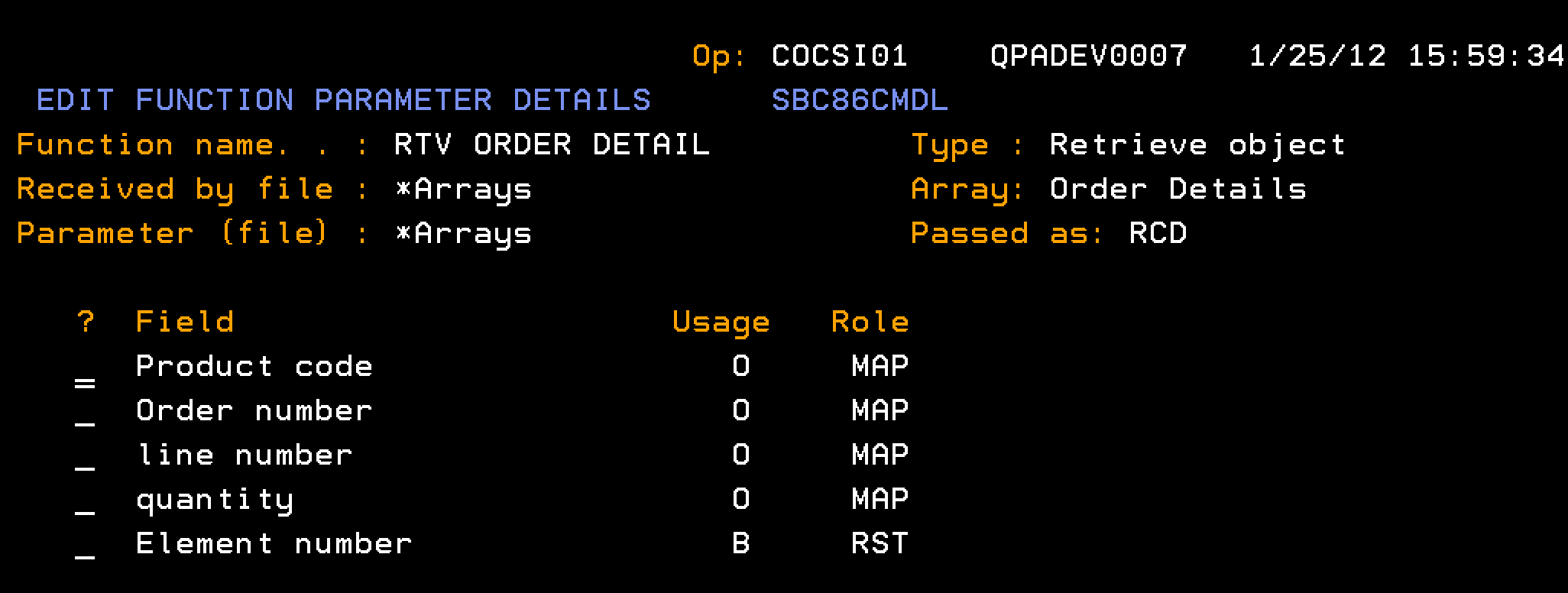Click the MAP role of Product code

880,367
